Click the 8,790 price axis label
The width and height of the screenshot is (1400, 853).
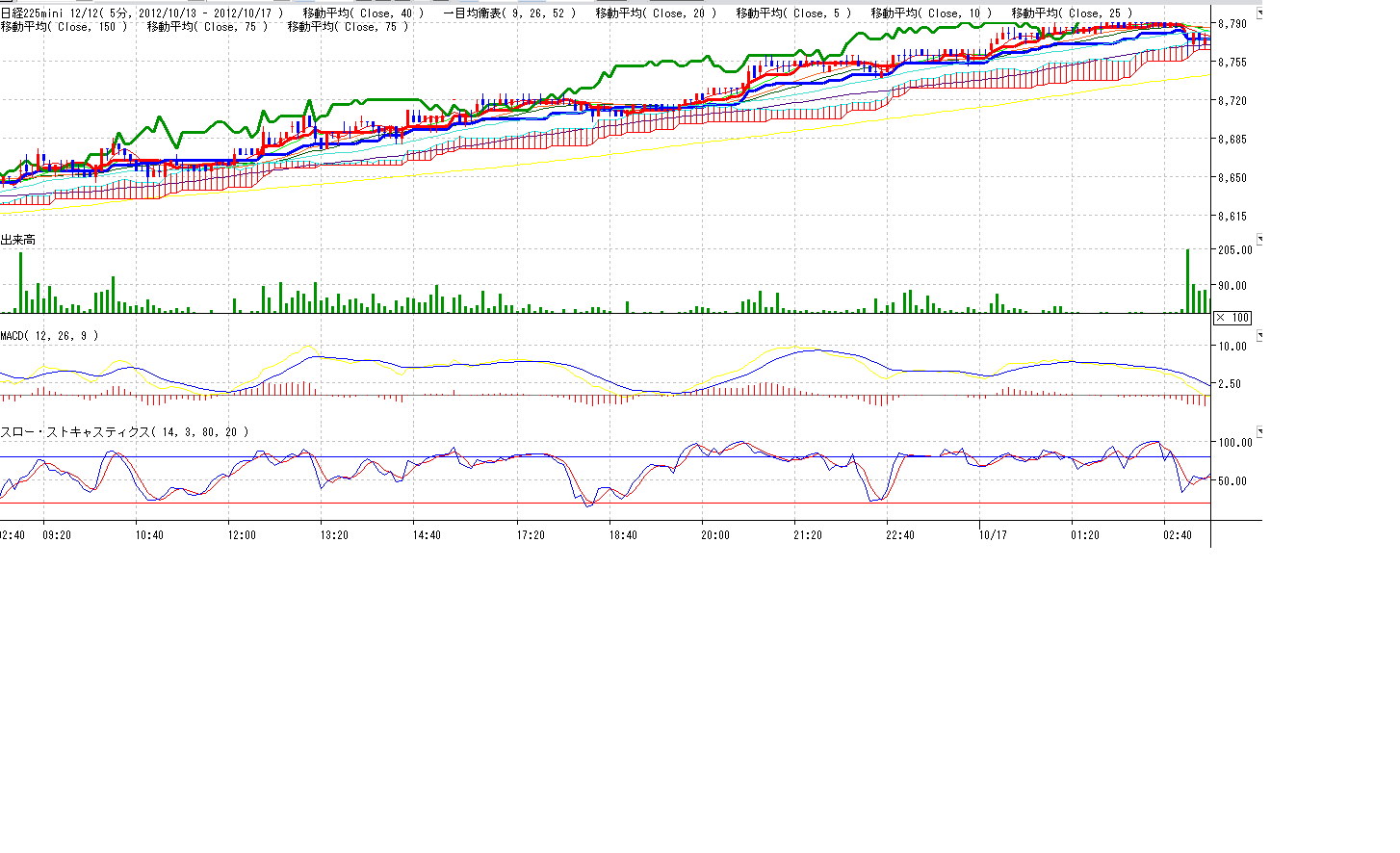(x=1232, y=23)
